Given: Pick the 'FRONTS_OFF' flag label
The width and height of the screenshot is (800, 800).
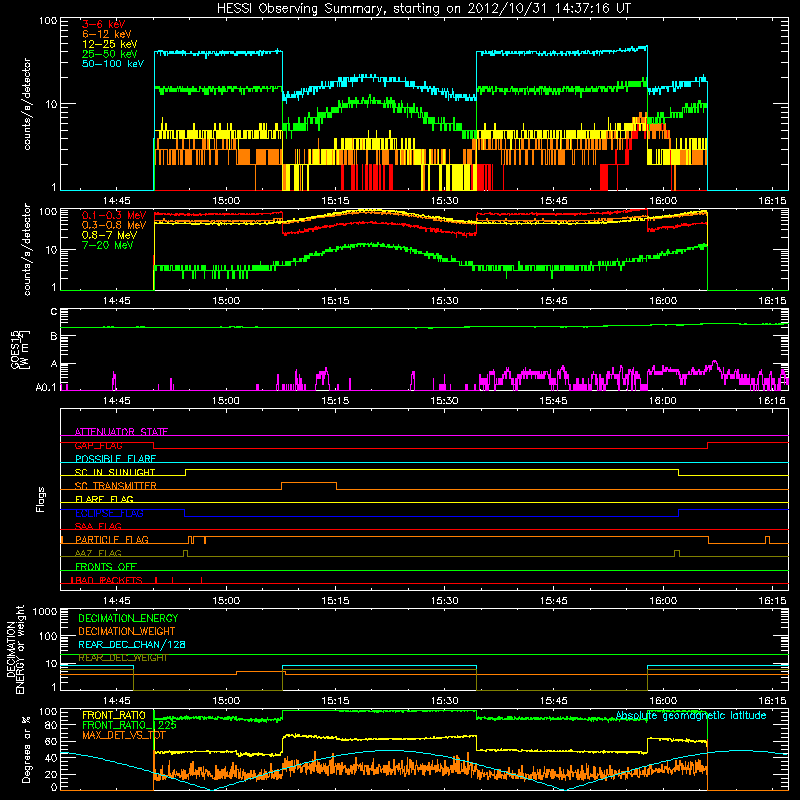Looking at the screenshot, I should (x=106, y=567).
